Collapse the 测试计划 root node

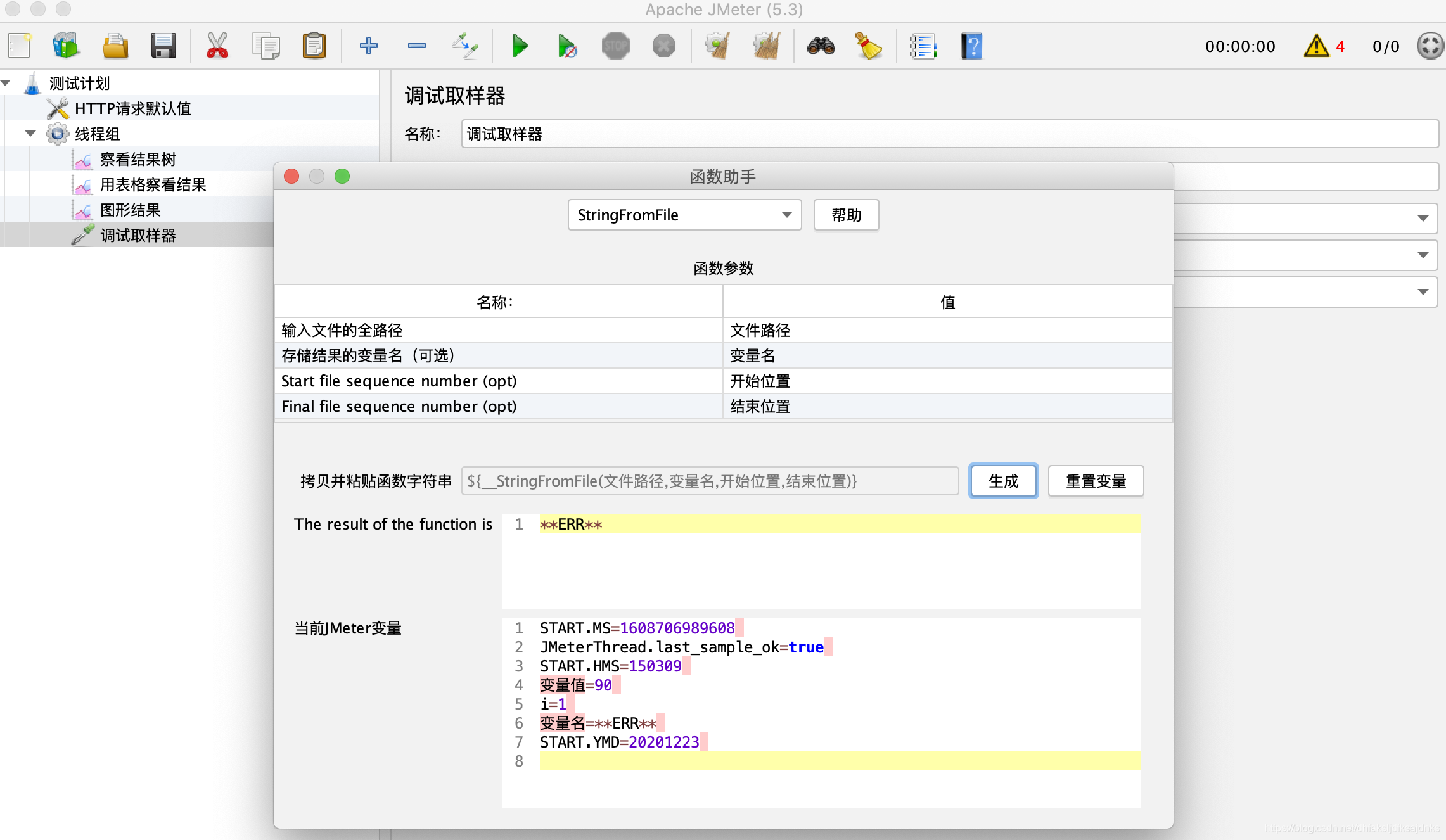tap(6, 83)
